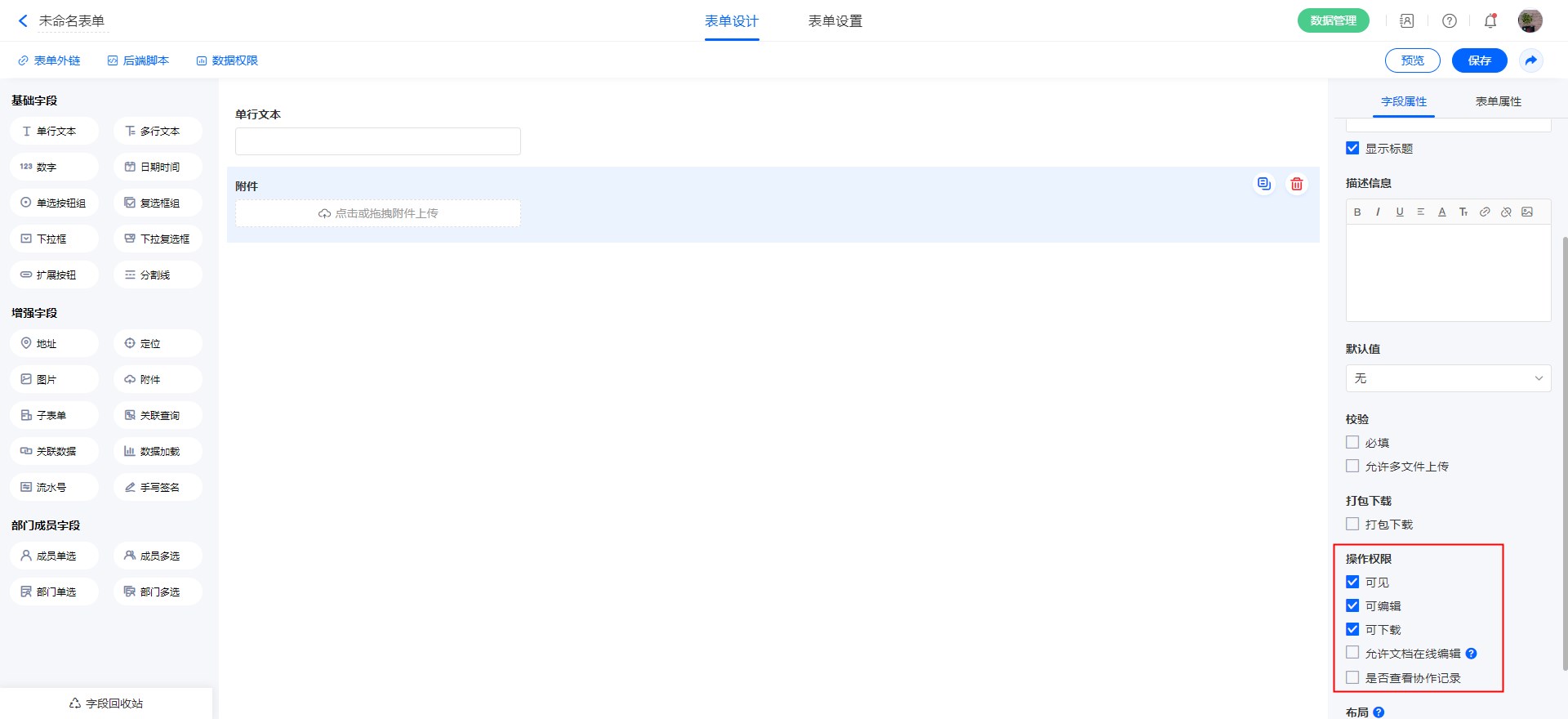Viewport: 1568px width, 719px height.
Task: Switch to the 表单设置 tab
Action: (x=835, y=21)
